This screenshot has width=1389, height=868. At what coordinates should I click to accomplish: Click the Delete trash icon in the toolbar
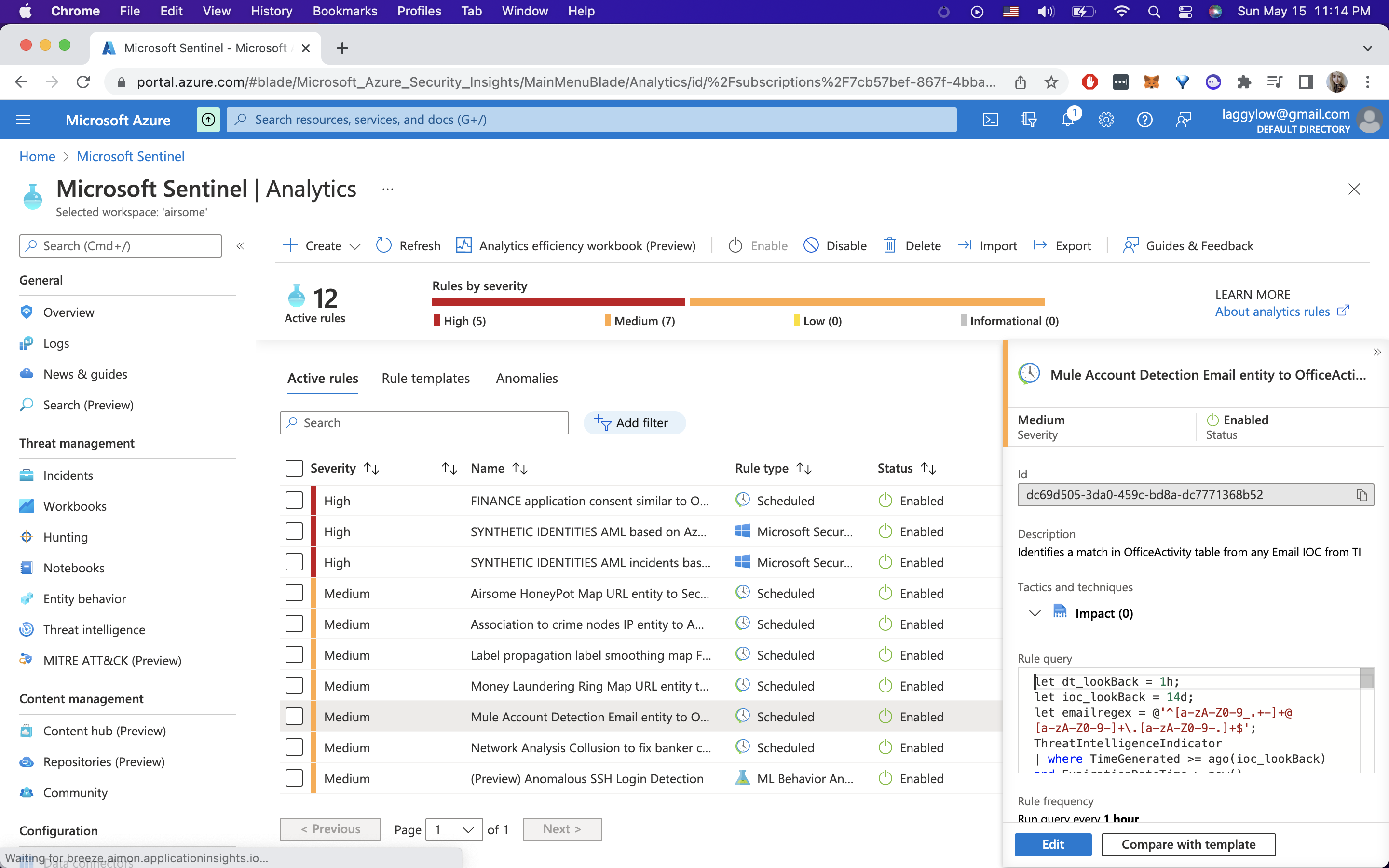click(x=890, y=246)
